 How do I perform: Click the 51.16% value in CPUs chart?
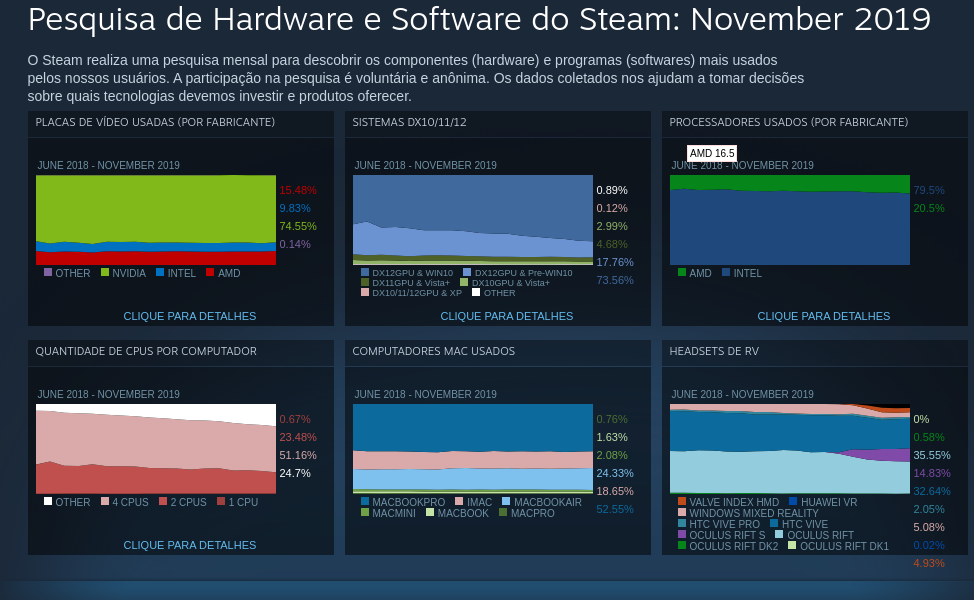298,455
